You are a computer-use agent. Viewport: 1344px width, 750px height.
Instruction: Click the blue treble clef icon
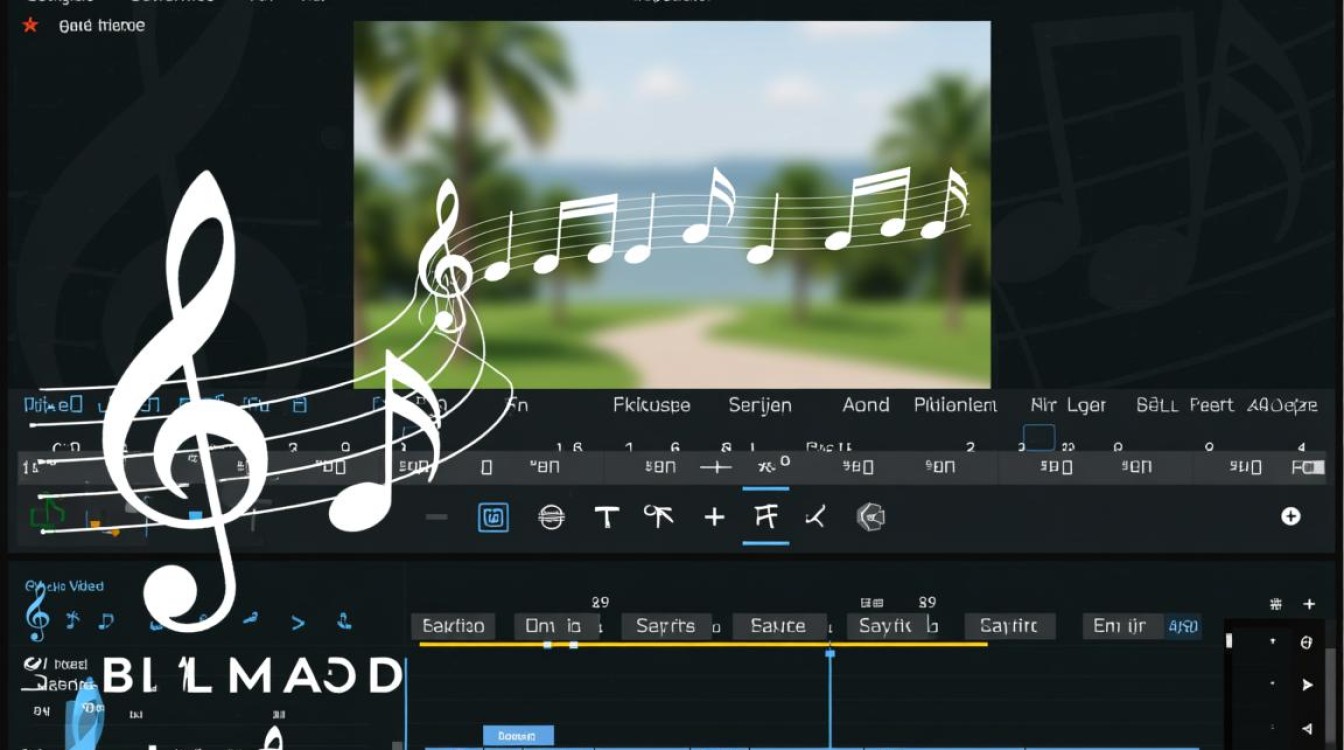click(x=37, y=613)
